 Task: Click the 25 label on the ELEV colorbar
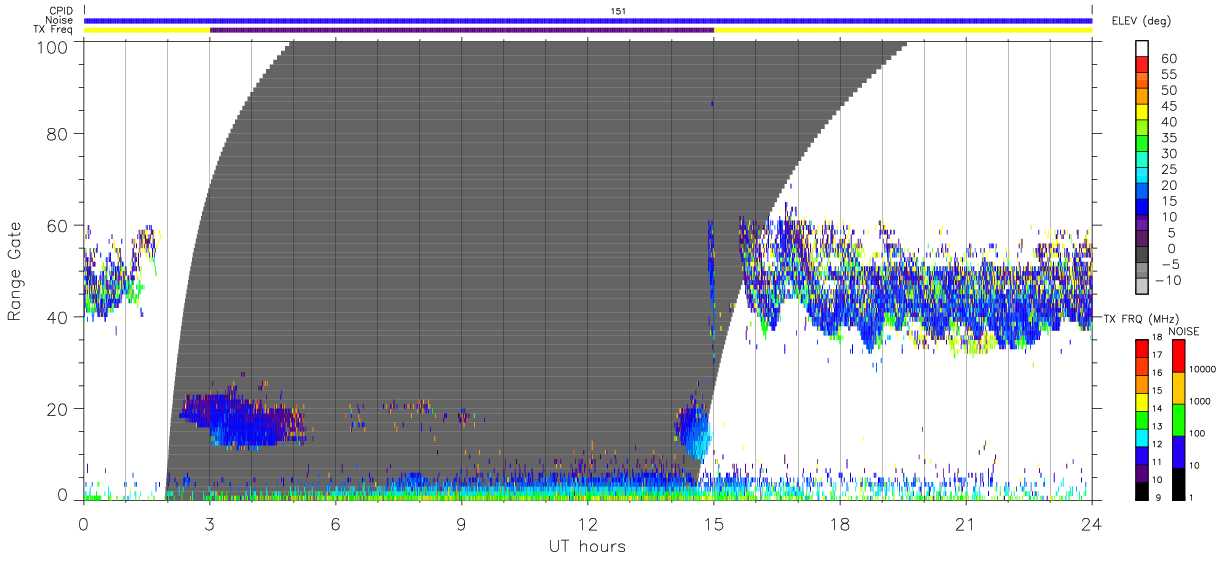1168,170
